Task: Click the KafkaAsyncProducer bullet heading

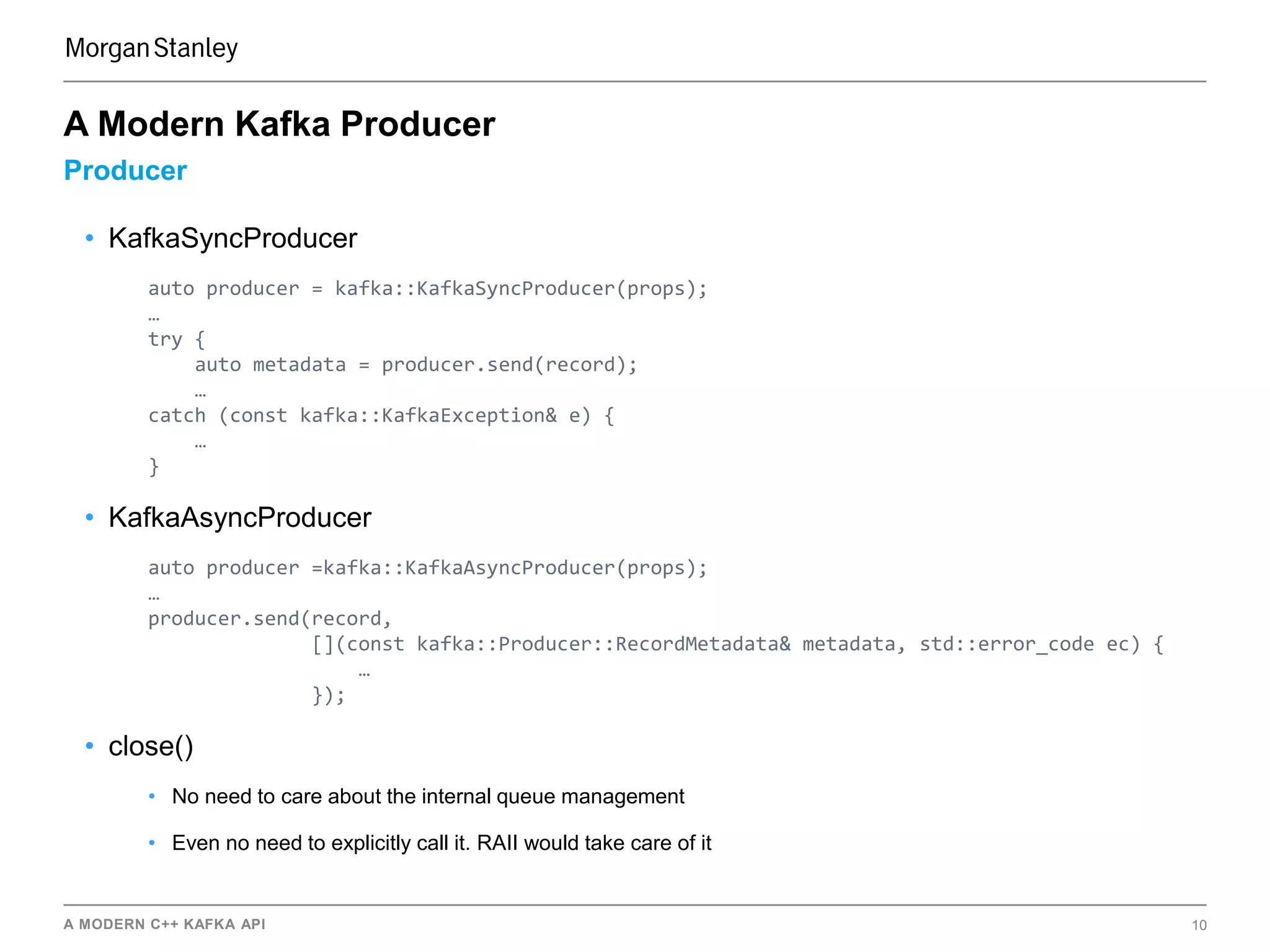Action: pyautogui.click(x=239, y=517)
